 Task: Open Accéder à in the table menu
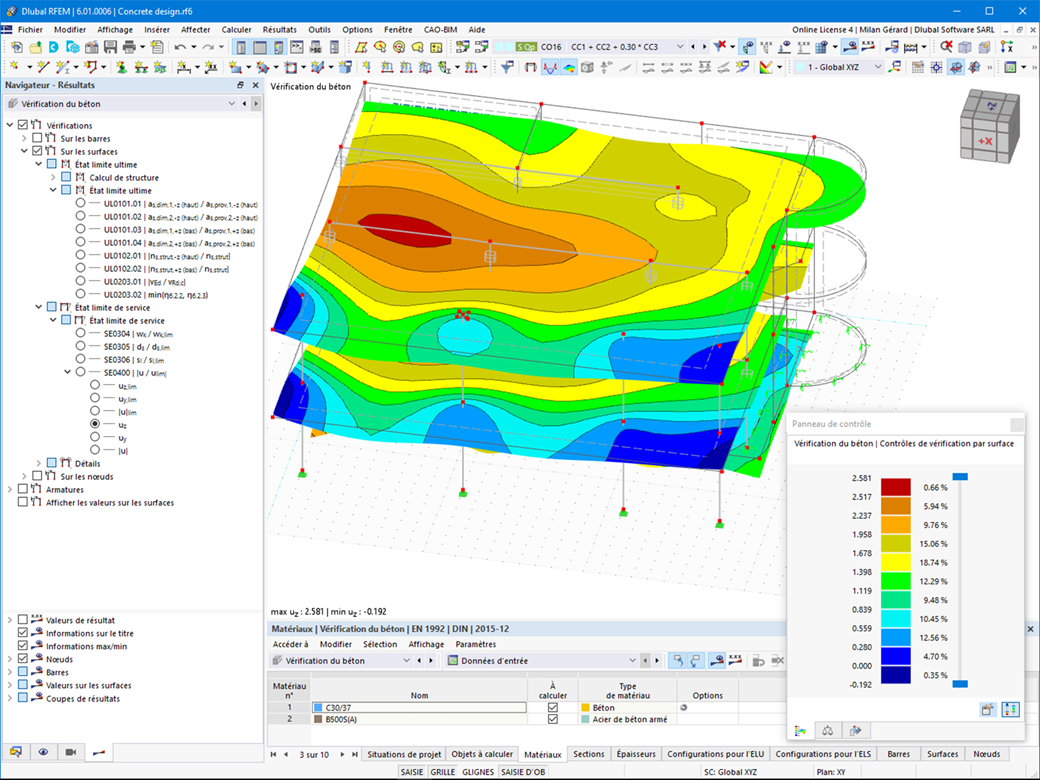pyautogui.click(x=291, y=644)
